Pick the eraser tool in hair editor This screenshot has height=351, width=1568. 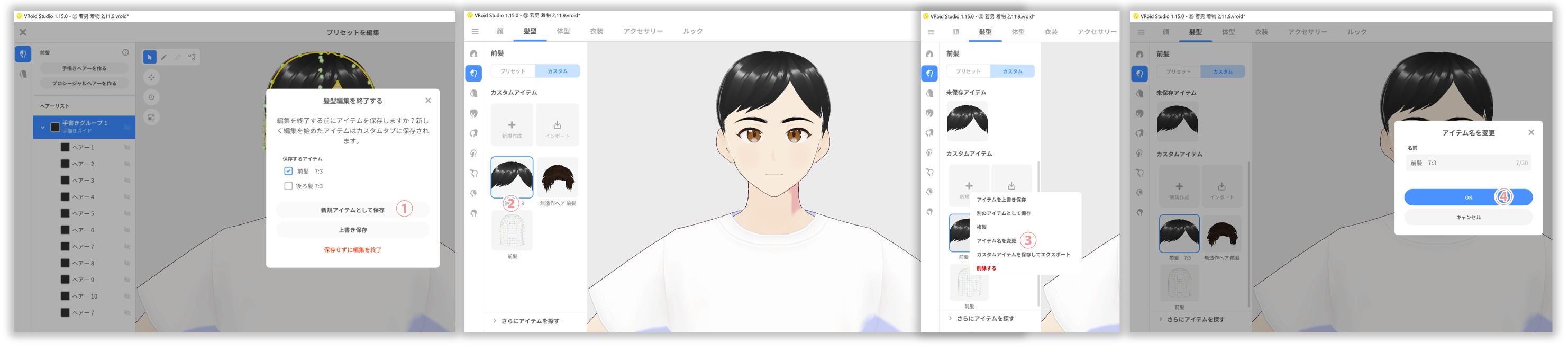178,57
